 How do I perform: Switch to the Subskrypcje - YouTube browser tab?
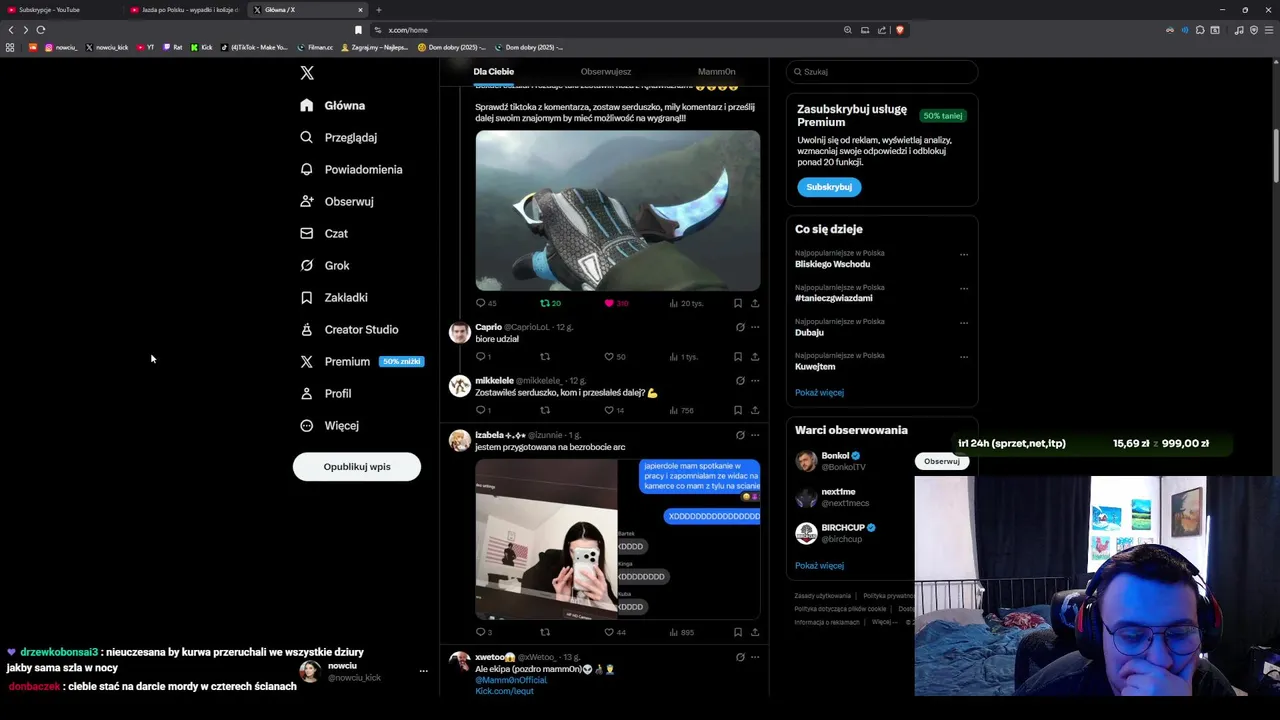click(x=60, y=10)
